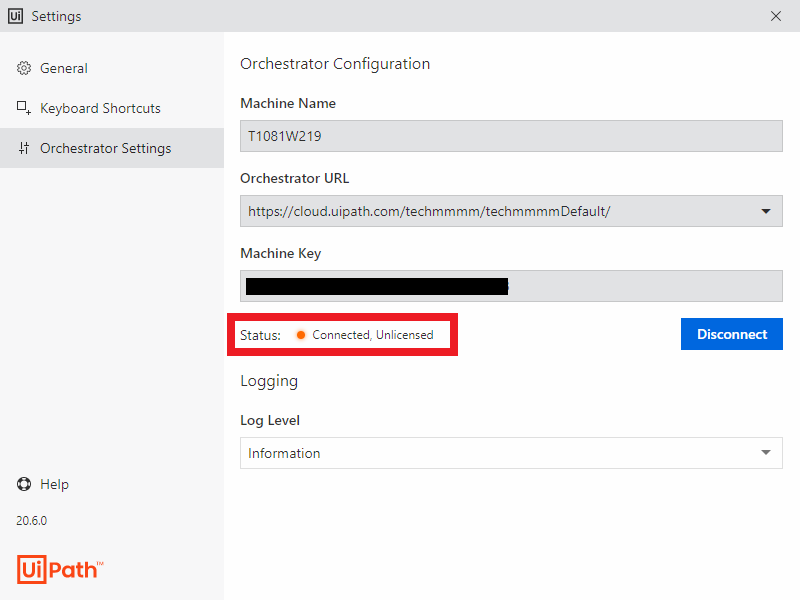The image size is (800, 600).
Task: Select the Orchestrator Settings tab
Action: coord(105,148)
